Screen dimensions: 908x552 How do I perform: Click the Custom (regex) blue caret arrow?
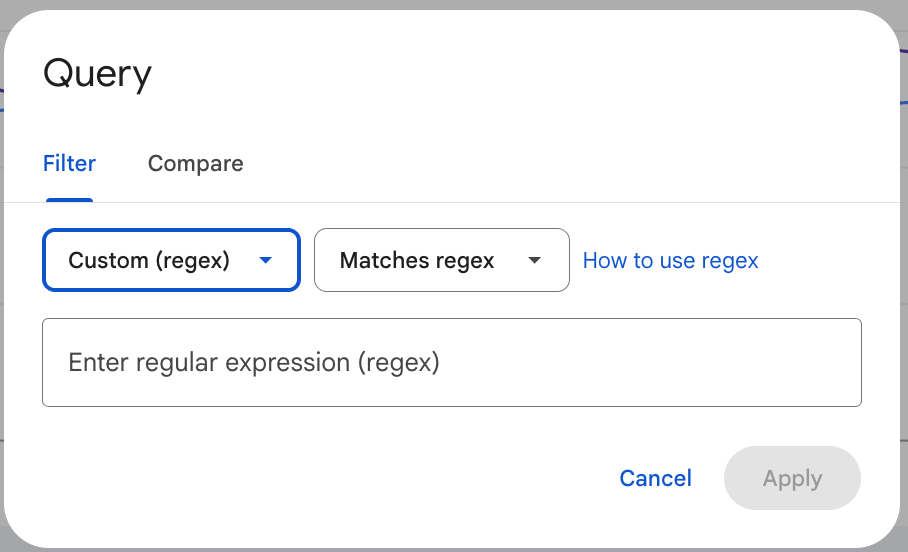pos(265,260)
